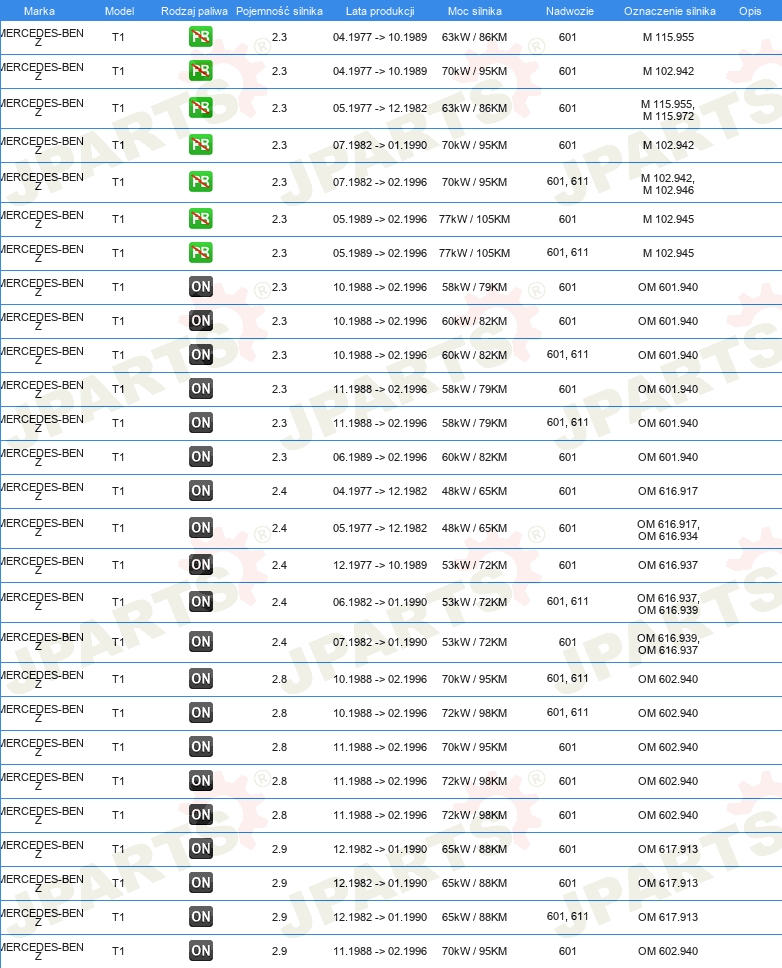The width and height of the screenshot is (782, 968).
Task: Click ON icon in 06.1982 -> 01.1990 row
Action: point(201,601)
